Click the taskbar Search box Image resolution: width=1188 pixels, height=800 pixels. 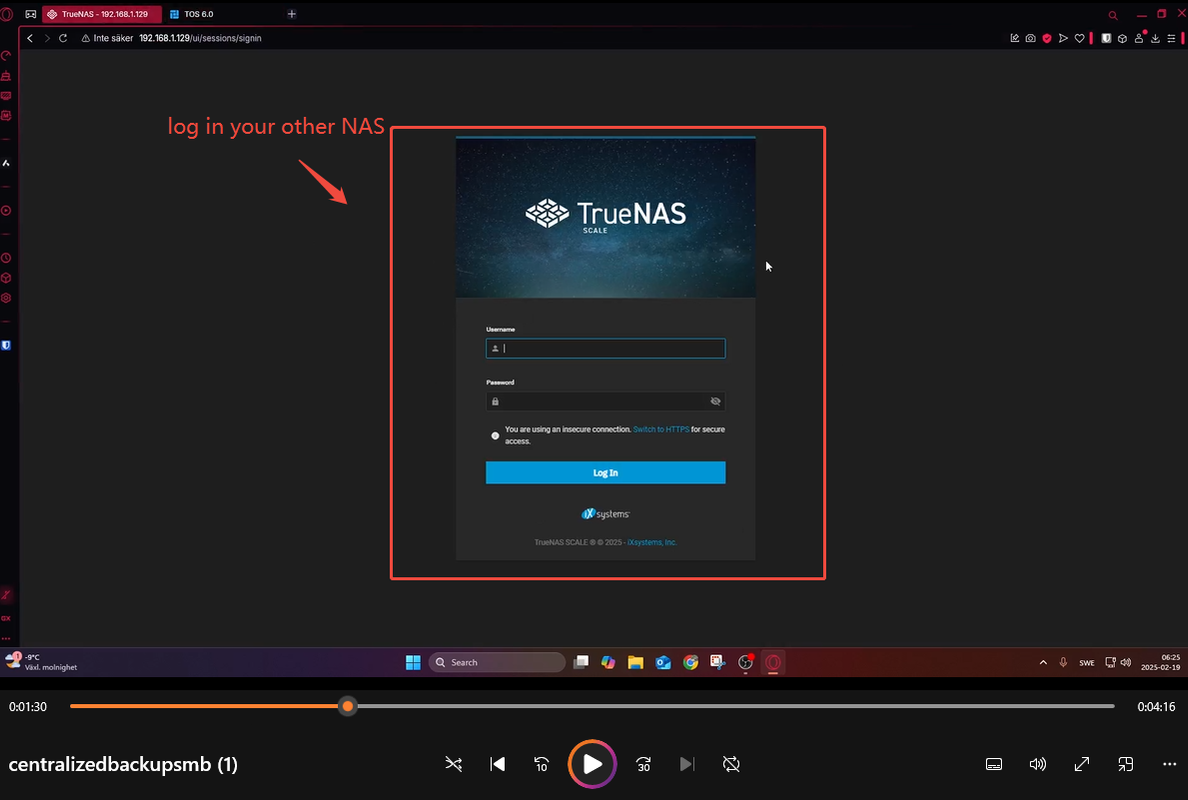point(497,662)
